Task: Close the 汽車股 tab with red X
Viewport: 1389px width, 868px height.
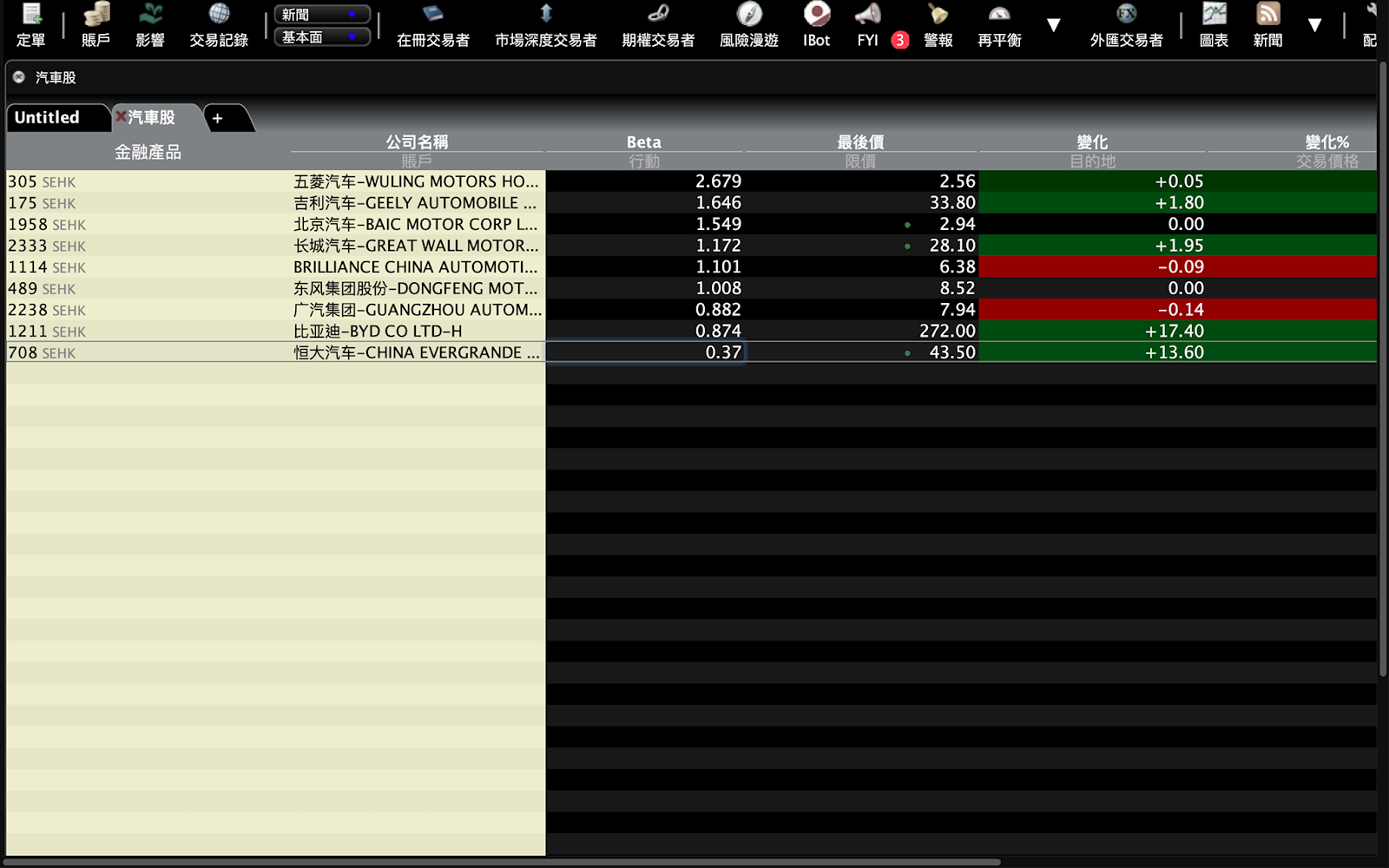Action: click(122, 116)
